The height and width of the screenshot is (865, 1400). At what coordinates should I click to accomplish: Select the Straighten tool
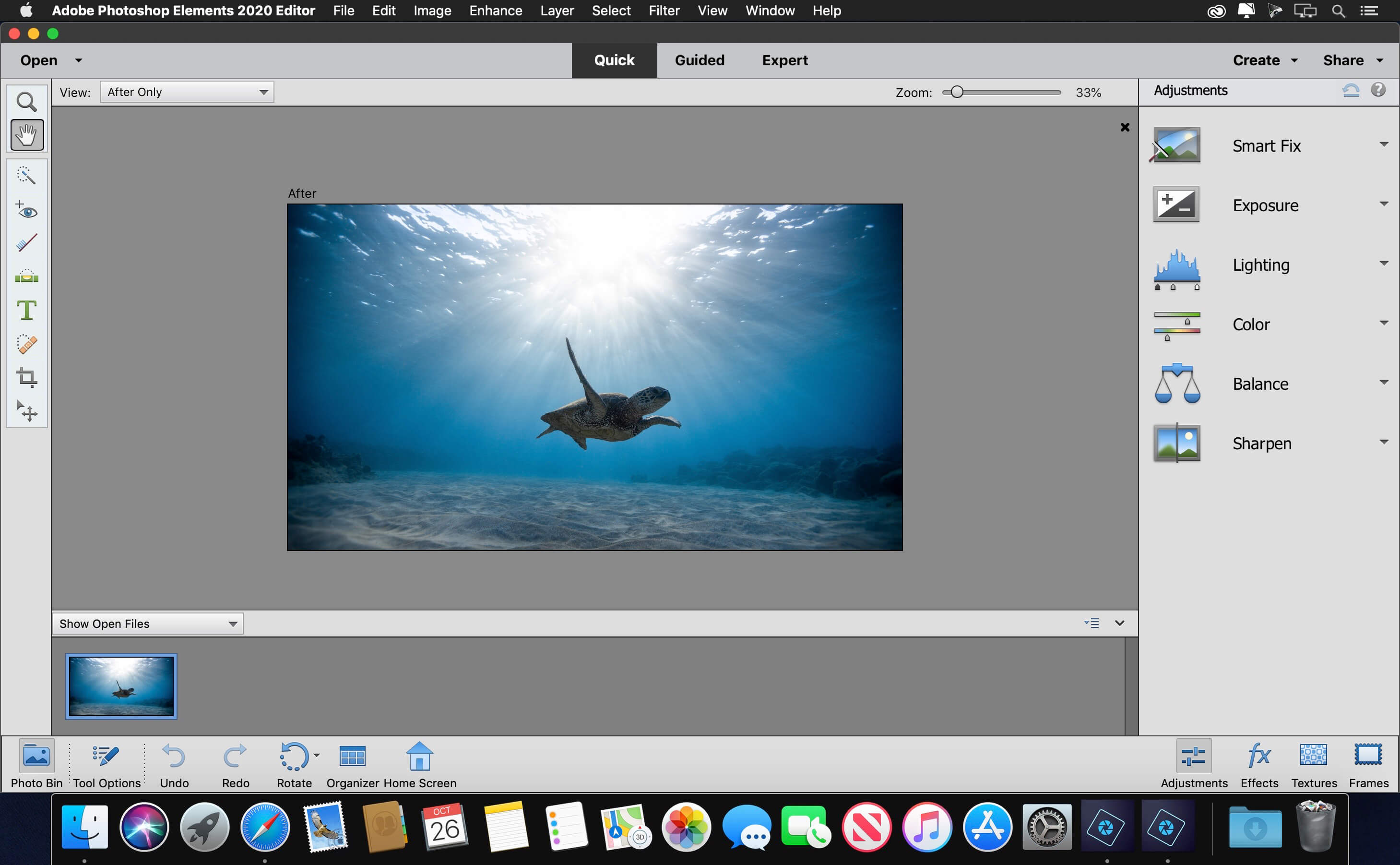point(27,276)
